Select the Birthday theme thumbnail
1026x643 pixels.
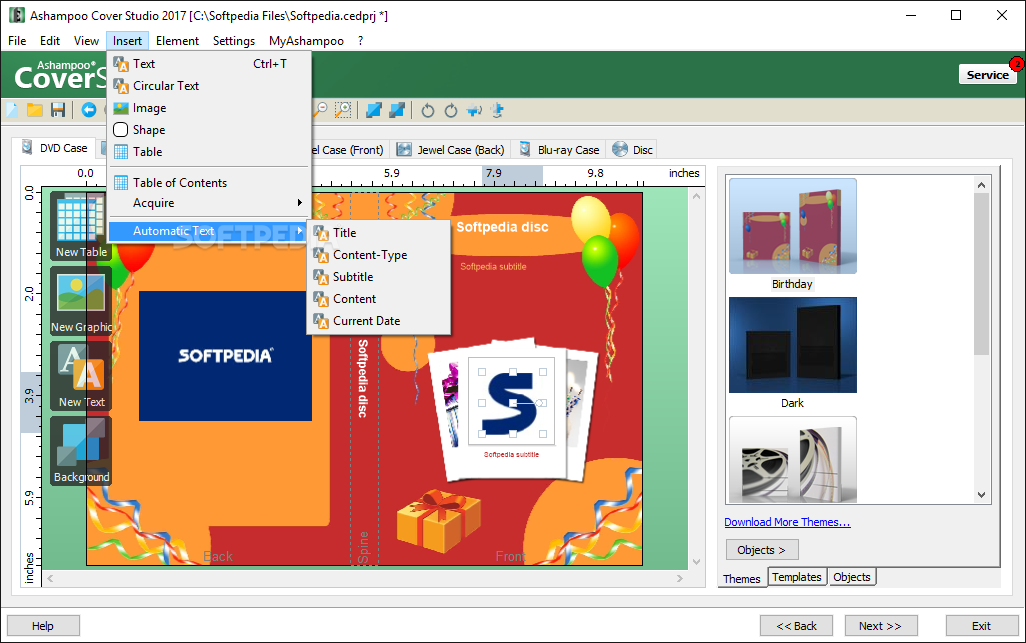pos(792,226)
